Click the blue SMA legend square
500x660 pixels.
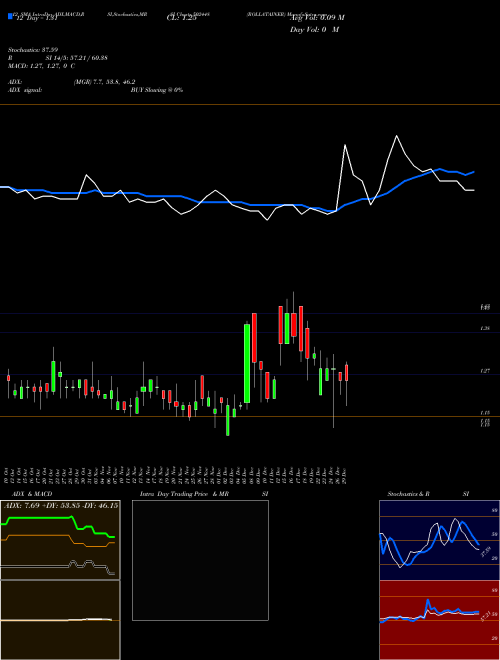[11, 16]
